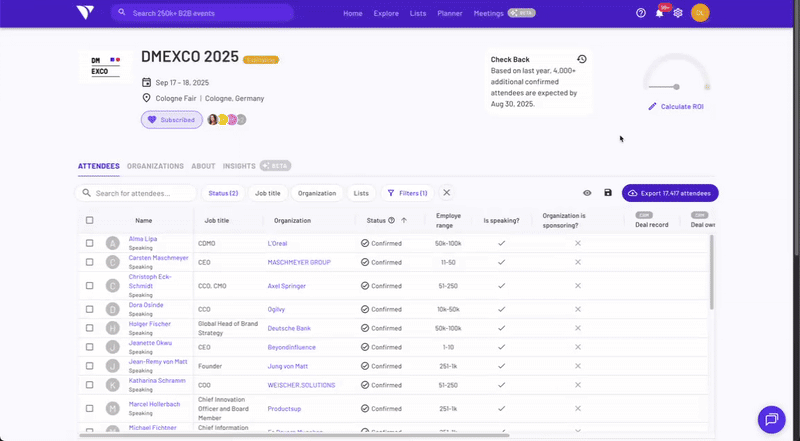Viewport: 800px width, 441px height.
Task: Sort by the Name column header
Action: click(x=143, y=220)
